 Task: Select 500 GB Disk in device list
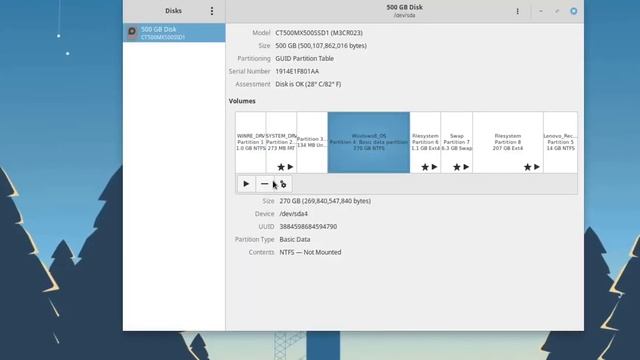click(174, 33)
